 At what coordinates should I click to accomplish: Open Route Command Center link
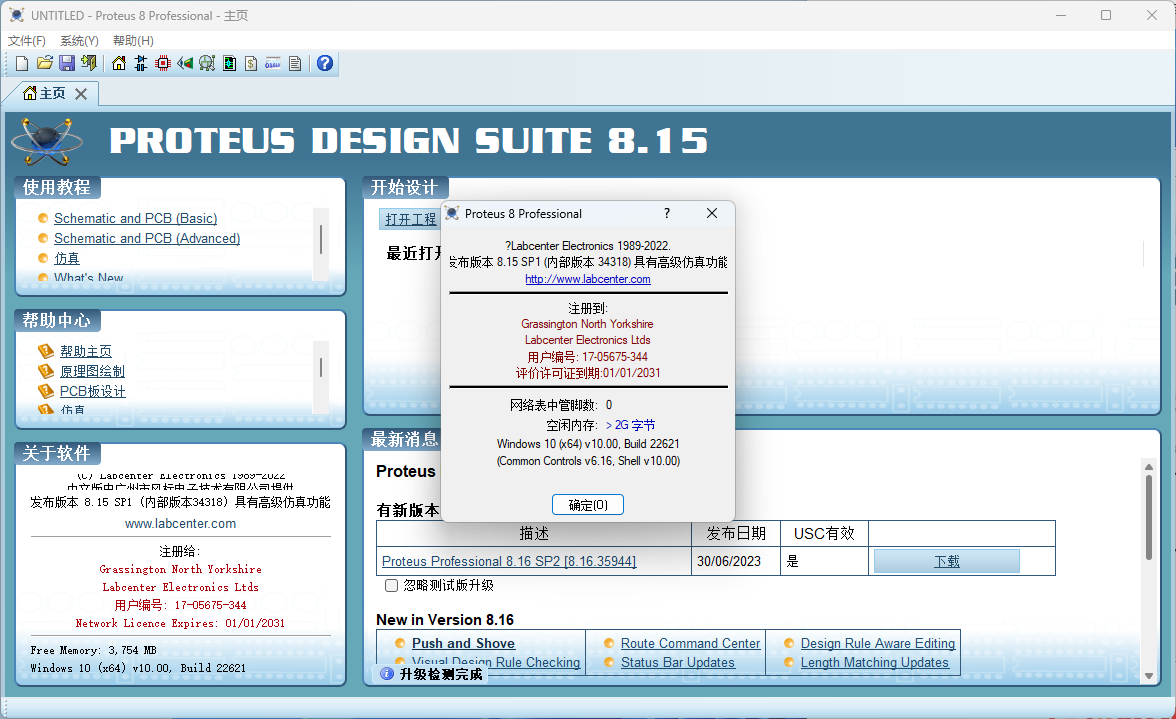pyautogui.click(x=691, y=643)
